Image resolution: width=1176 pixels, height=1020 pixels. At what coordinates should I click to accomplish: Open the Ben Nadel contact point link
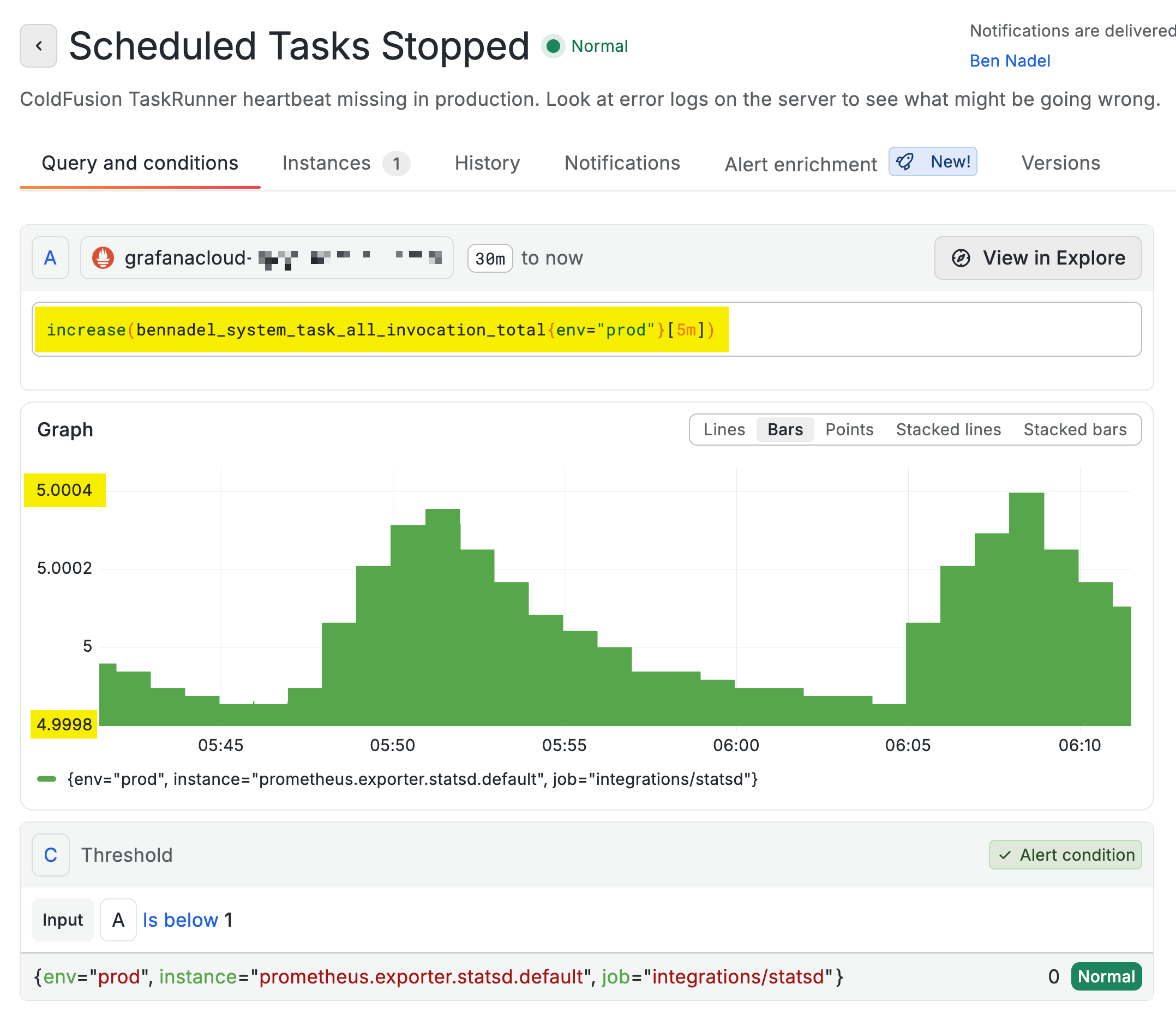[1010, 61]
